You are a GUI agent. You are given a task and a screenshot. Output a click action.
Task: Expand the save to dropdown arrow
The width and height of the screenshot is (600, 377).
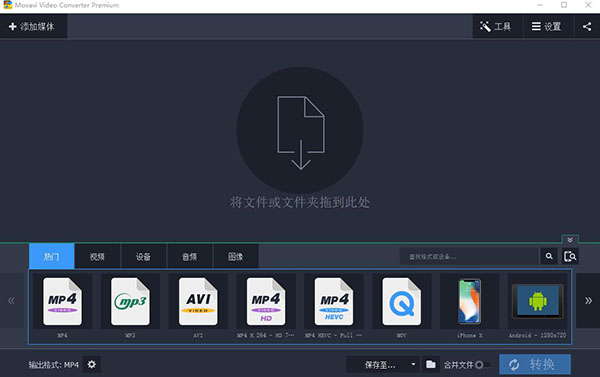coord(413,364)
